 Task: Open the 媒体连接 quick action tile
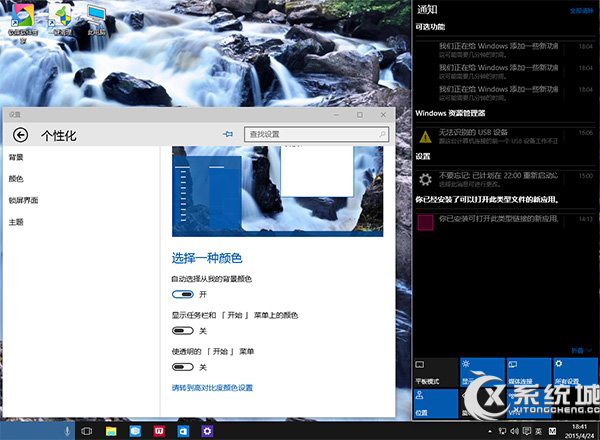point(529,372)
